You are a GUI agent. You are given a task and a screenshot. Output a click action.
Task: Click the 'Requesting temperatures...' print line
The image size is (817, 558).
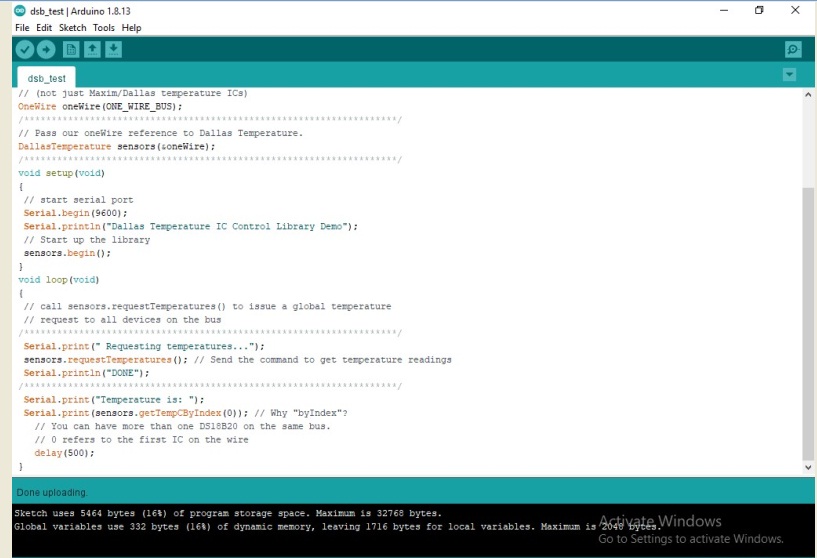click(144, 346)
